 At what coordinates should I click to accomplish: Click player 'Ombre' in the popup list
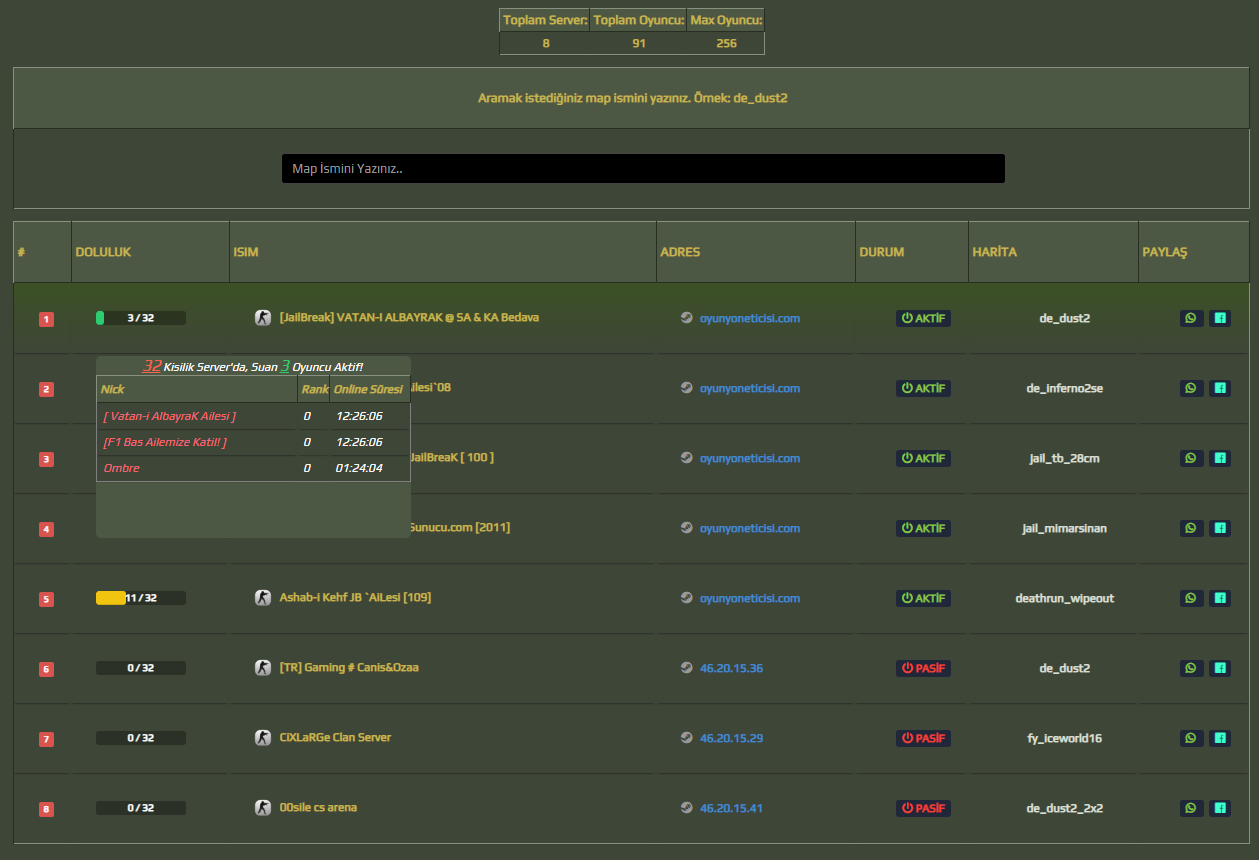point(121,468)
